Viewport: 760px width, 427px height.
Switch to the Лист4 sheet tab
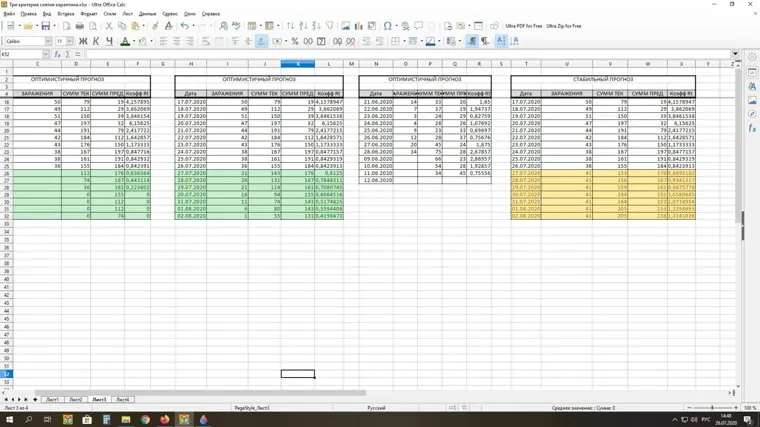coord(122,399)
